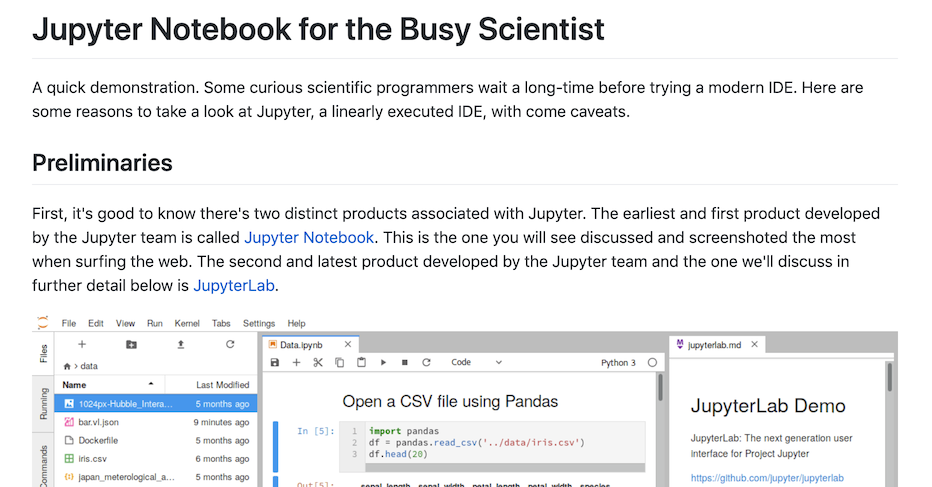Screen dimensions: 932x487
Task: Click the cell collapse bar beside In [5]
Action: (275, 447)
